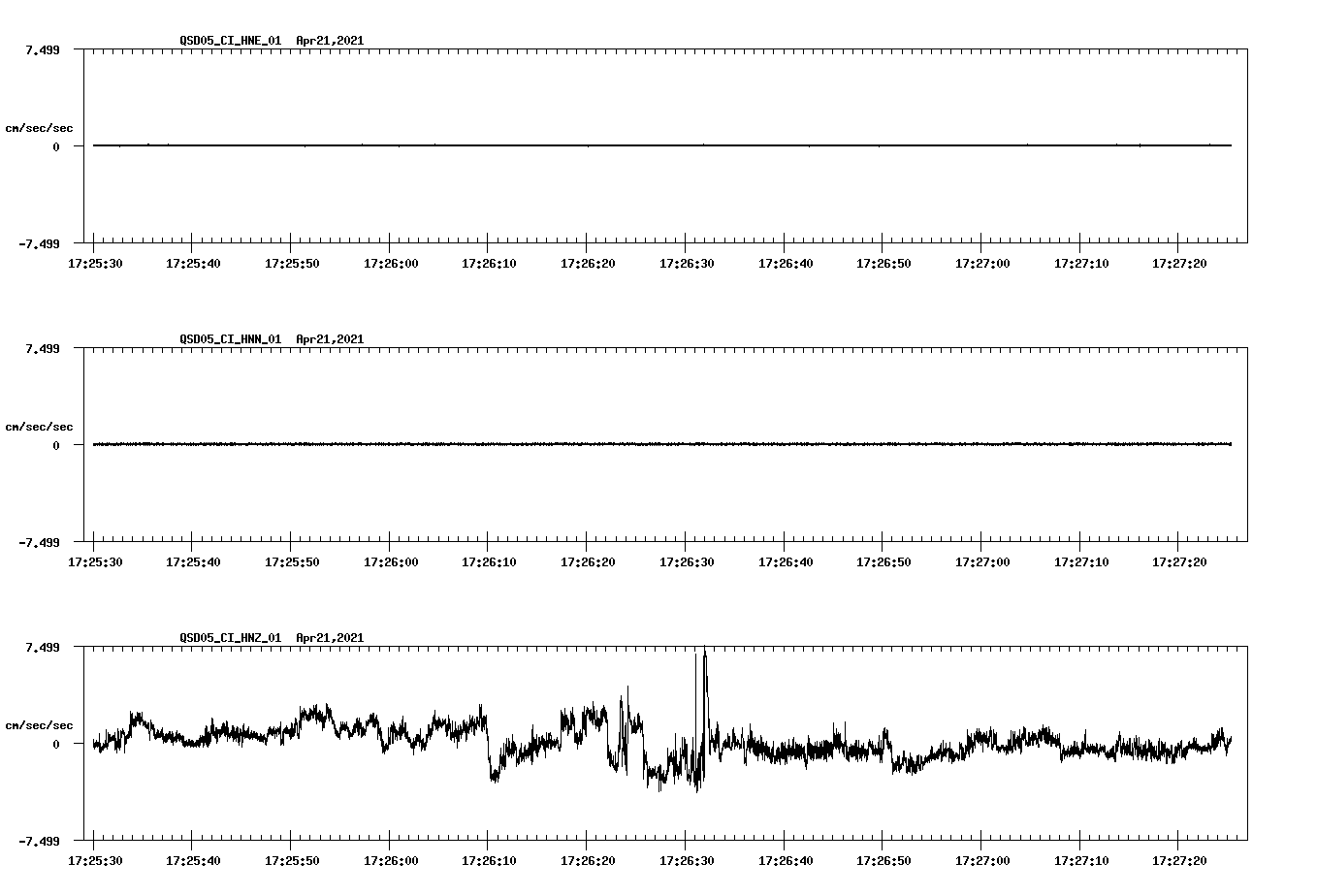This screenshot has width=1317, height=896.
Task: Click the cm/sec/sec unit label on middle plot
Action: point(41,426)
